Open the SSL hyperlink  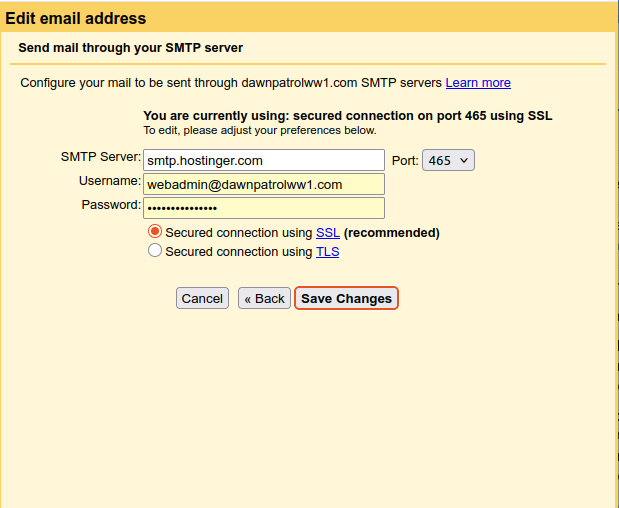[328, 233]
